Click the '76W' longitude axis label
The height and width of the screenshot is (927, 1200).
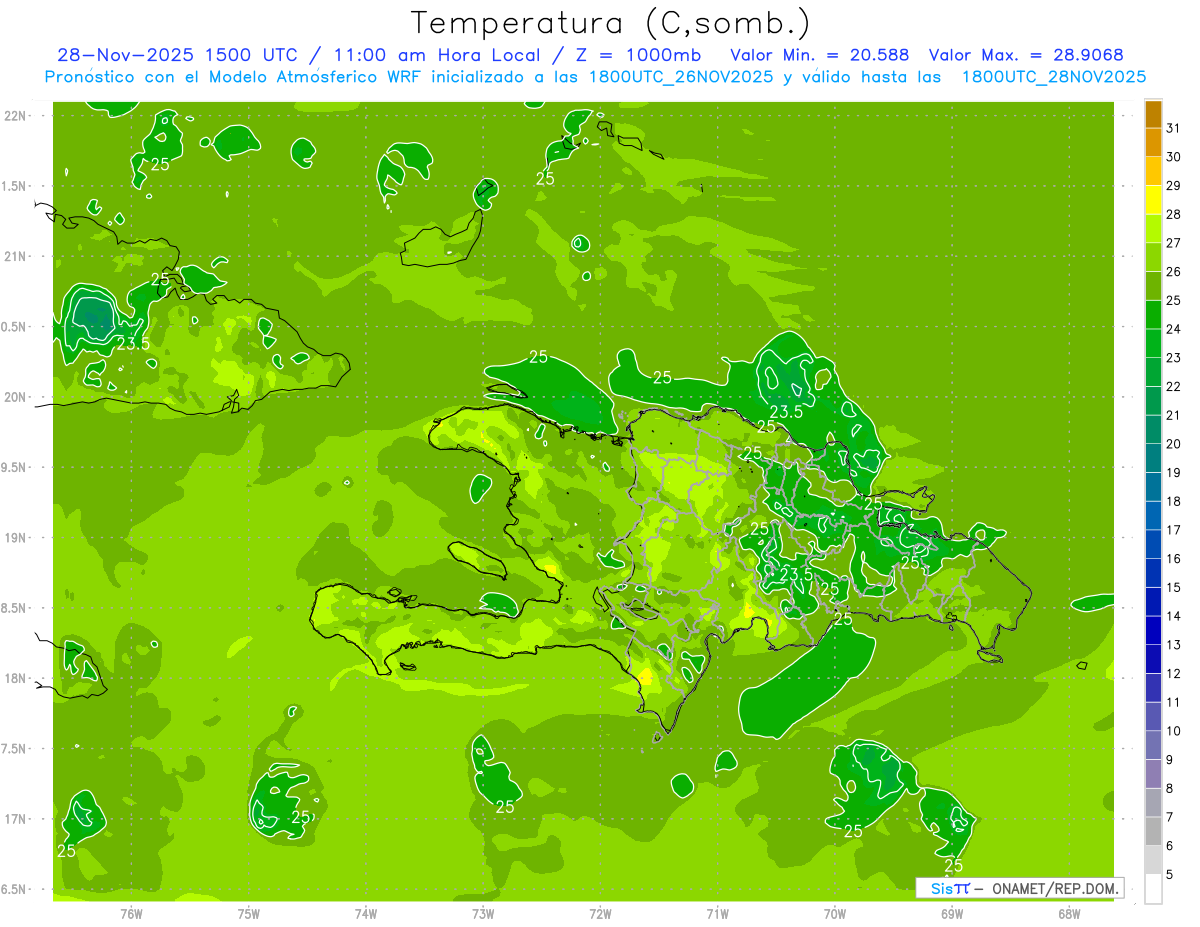point(131,914)
